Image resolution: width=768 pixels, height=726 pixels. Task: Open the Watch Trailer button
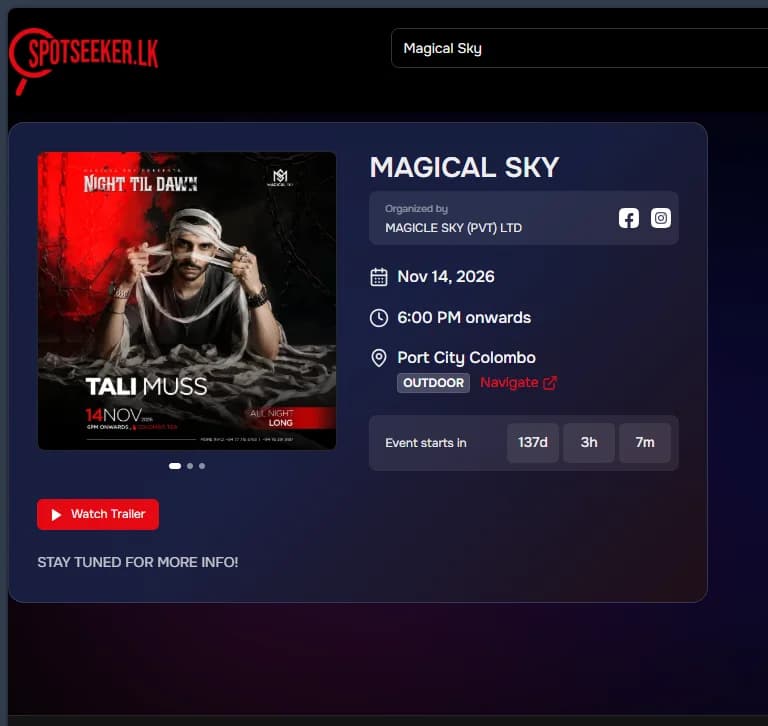click(x=98, y=514)
